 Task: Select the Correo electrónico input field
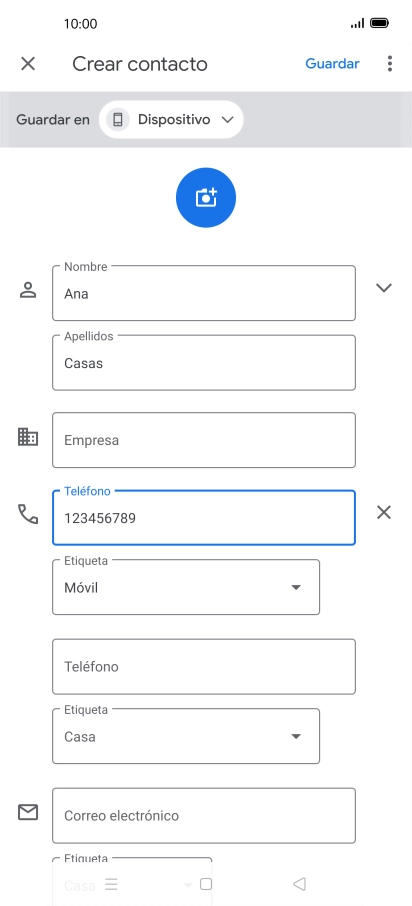point(204,815)
